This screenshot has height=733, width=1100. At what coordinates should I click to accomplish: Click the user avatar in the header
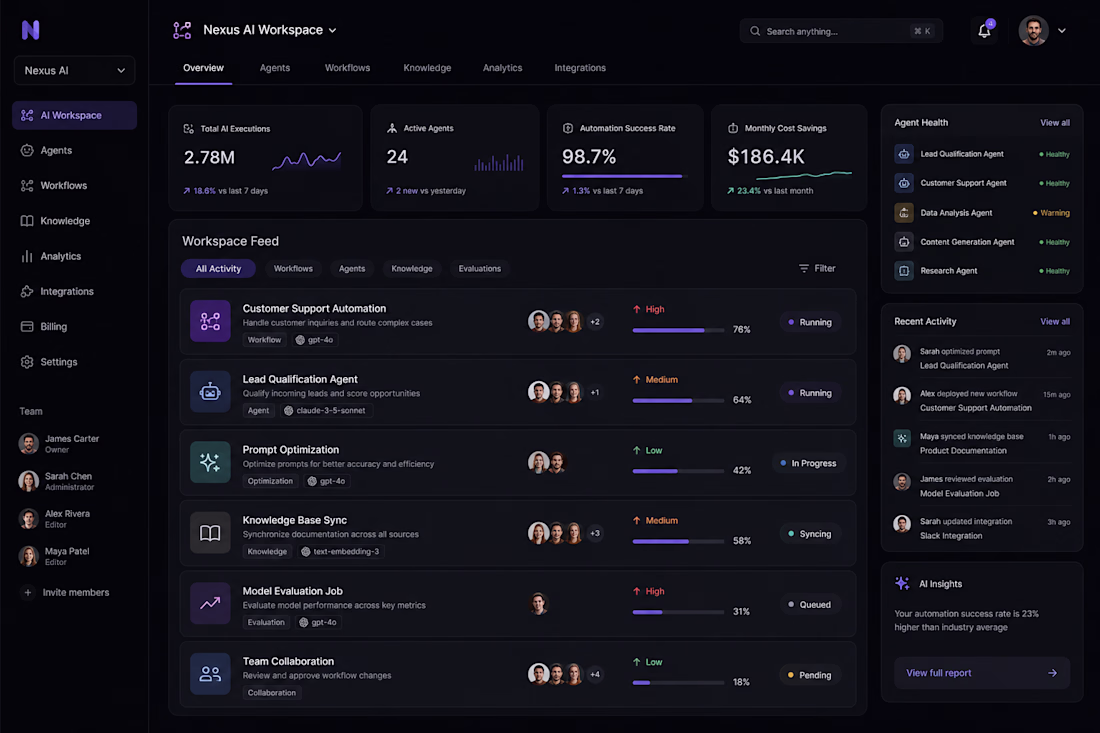[1033, 30]
